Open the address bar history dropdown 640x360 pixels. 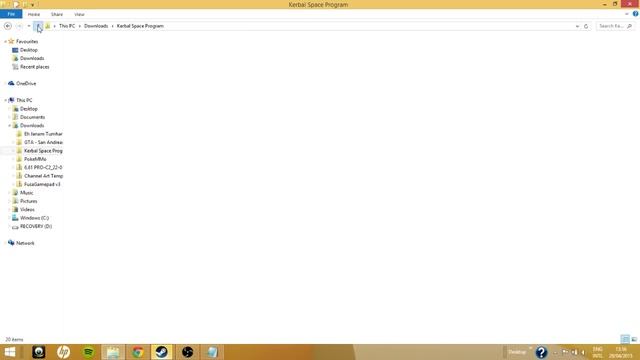577,26
